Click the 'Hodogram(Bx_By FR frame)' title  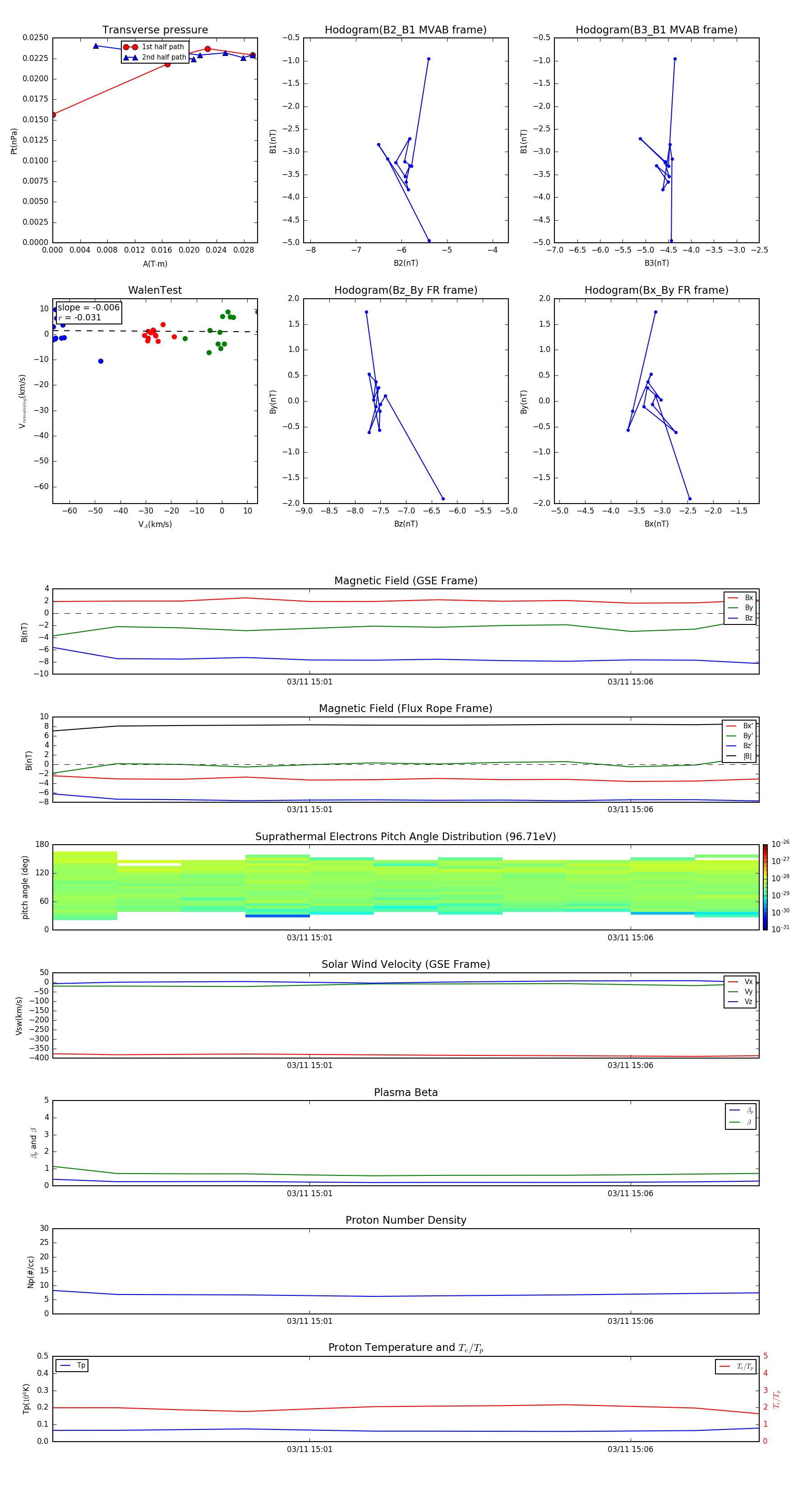(x=656, y=290)
